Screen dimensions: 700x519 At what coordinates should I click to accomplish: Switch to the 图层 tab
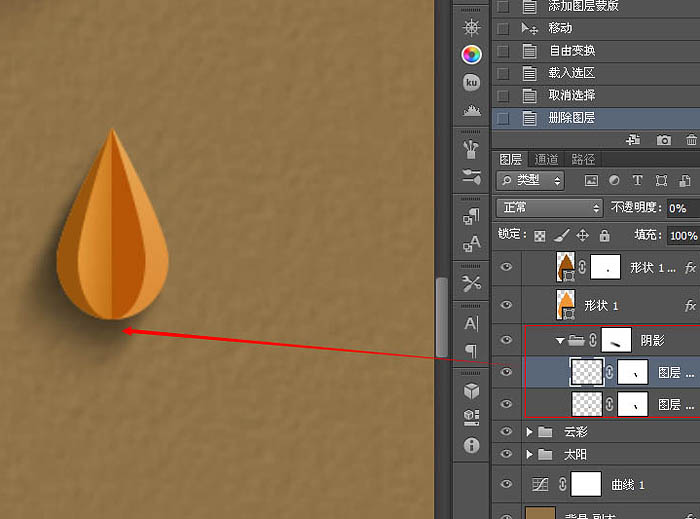[511, 159]
